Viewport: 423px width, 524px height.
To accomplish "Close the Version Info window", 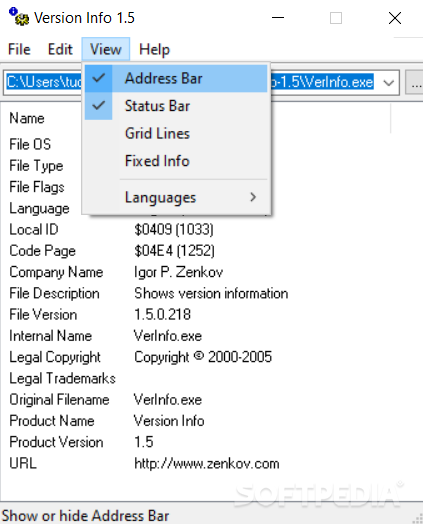I will point(395,18).
